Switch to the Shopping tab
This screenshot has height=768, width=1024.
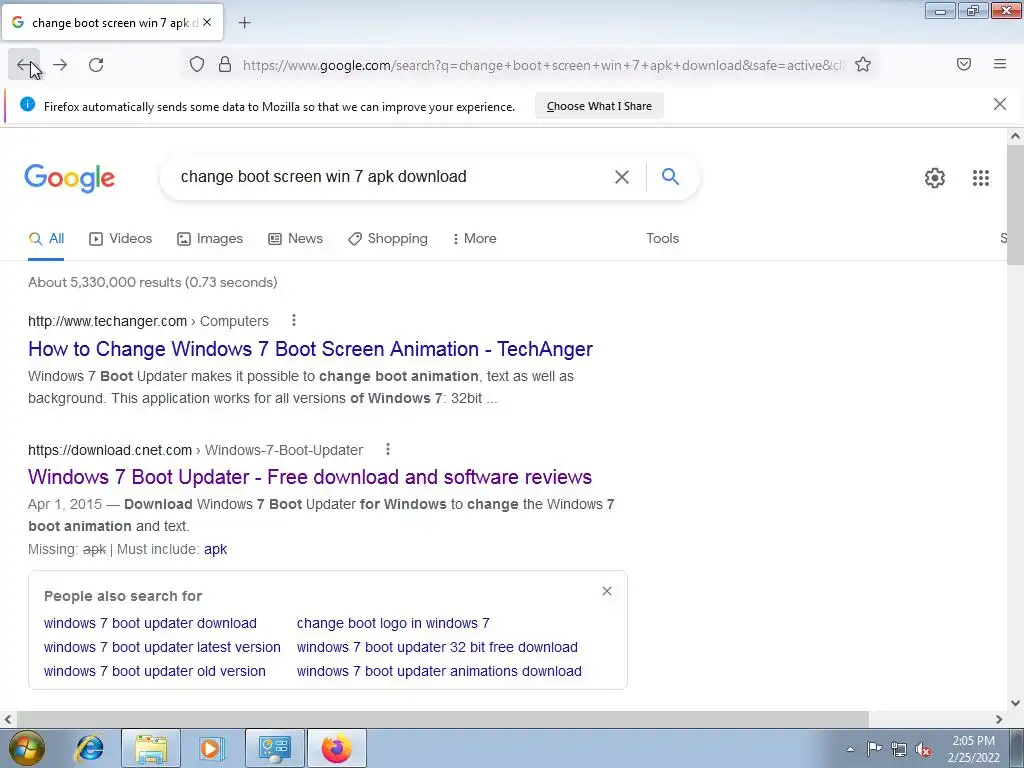pos(388,239)
